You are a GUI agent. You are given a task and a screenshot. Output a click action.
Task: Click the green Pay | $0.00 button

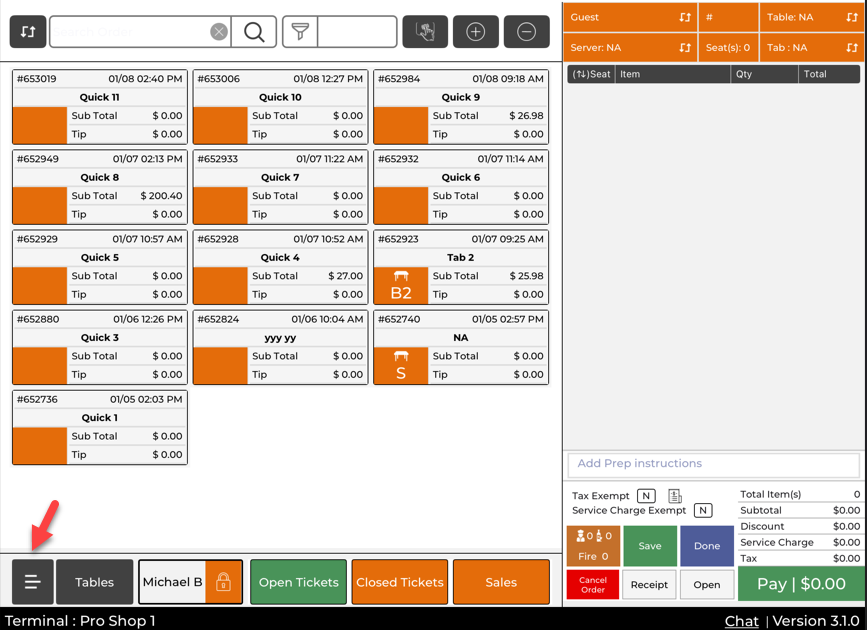pos(801,584)
